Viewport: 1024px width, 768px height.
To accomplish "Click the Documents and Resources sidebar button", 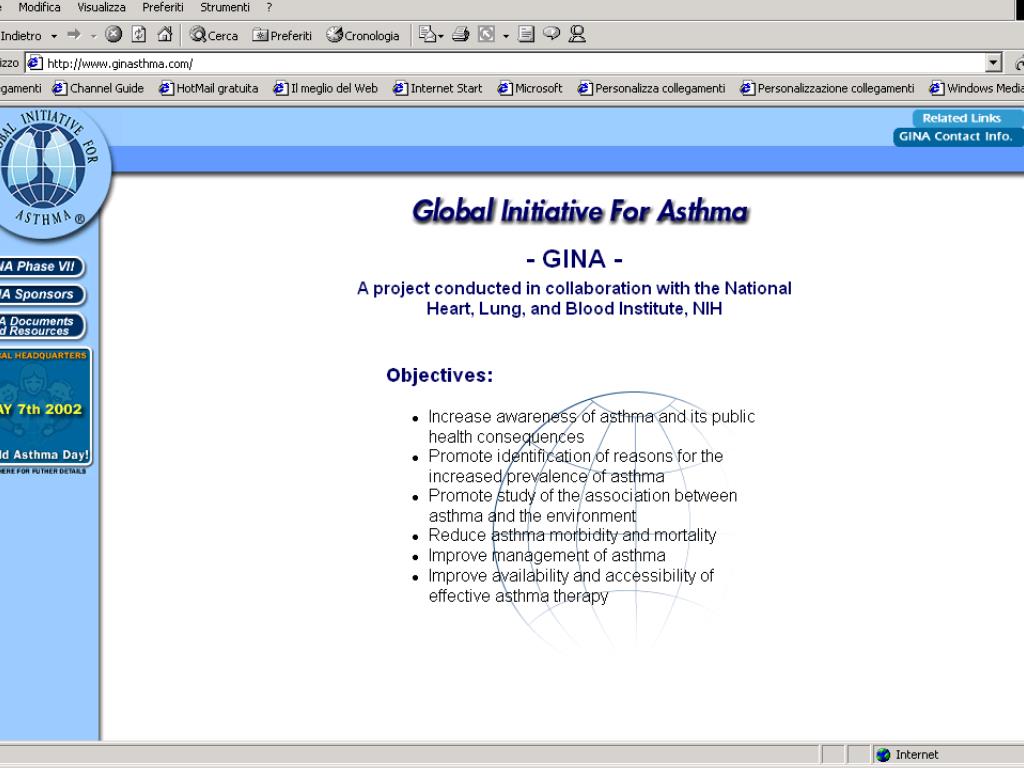I will 40,326.
